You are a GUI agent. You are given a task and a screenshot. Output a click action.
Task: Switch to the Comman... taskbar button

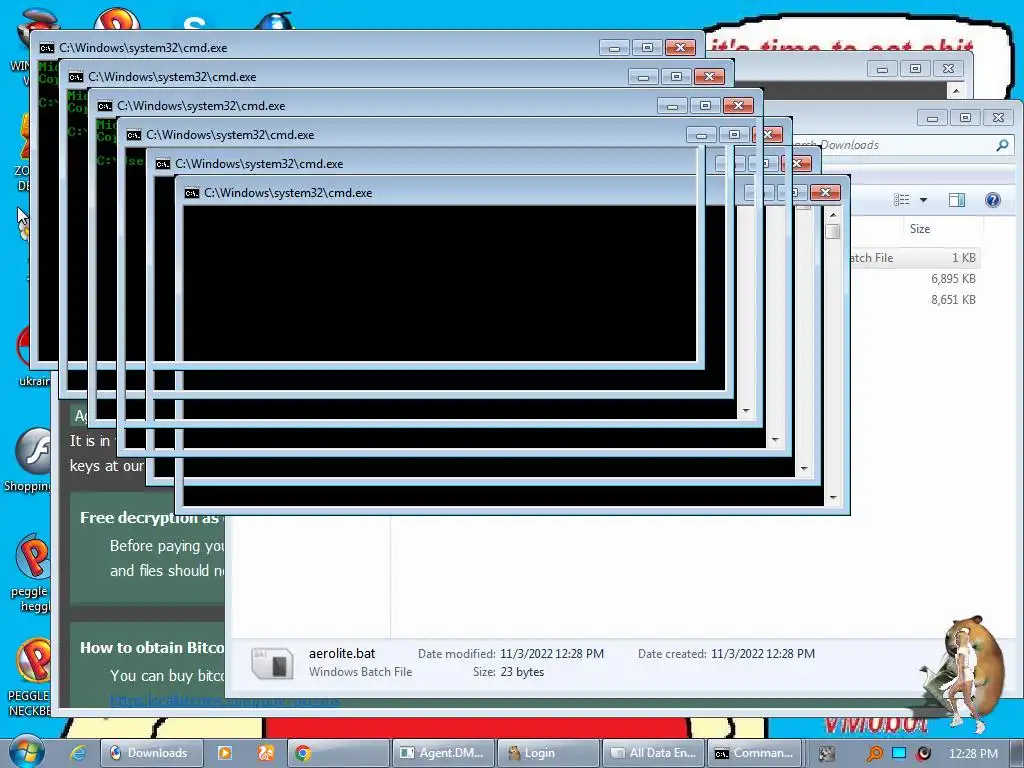tap(757, 753)
